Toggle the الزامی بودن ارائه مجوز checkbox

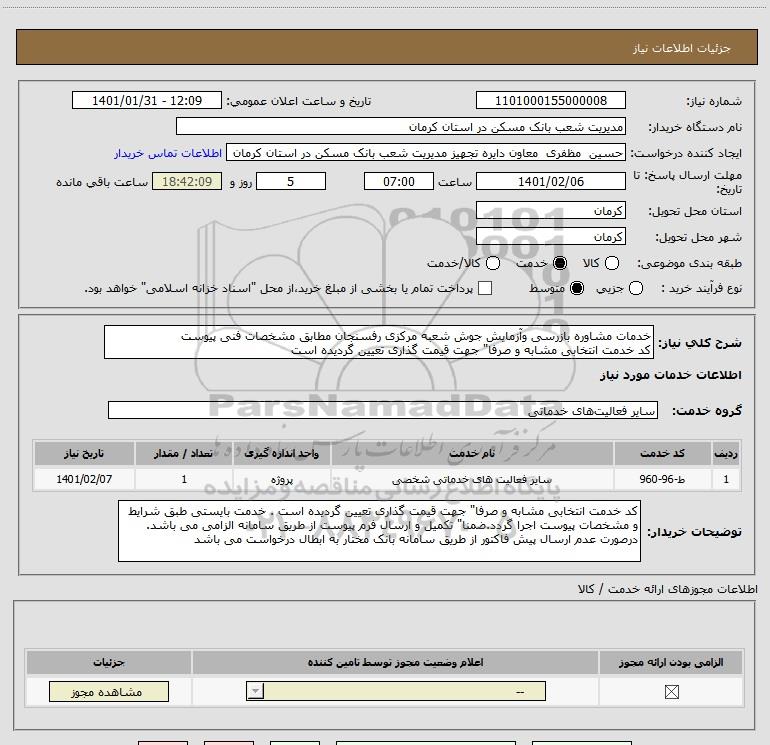(x=671, y=692)
